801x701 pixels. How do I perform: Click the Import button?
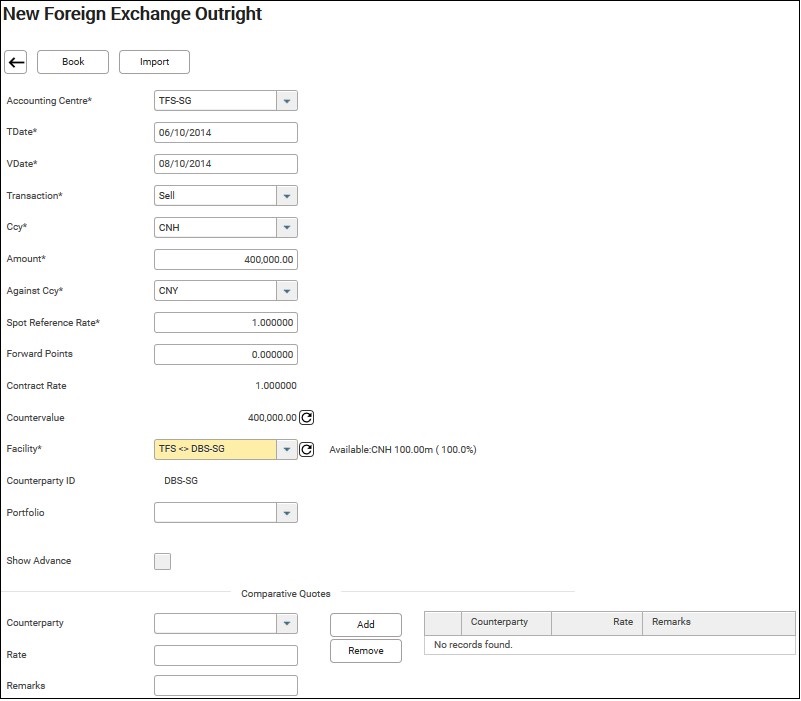(x=154, y=62)
